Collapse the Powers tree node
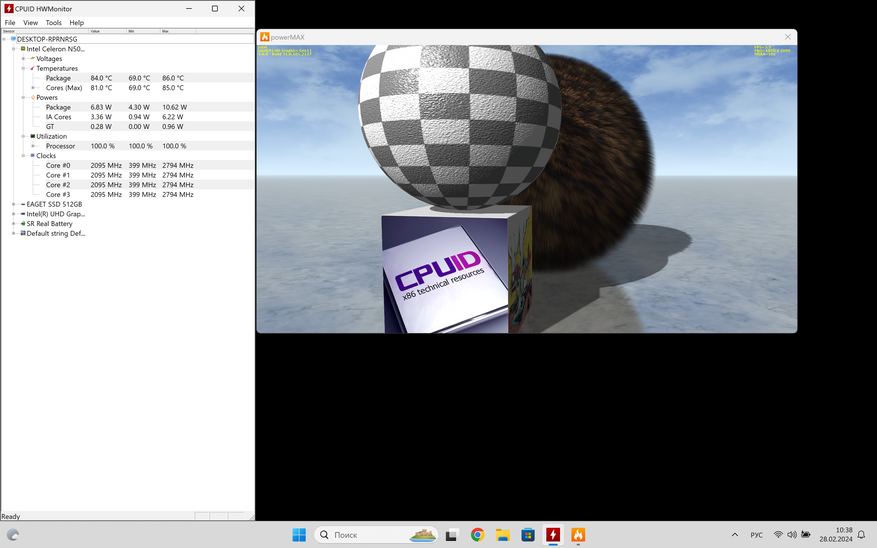877x548 pixels. 23,97
